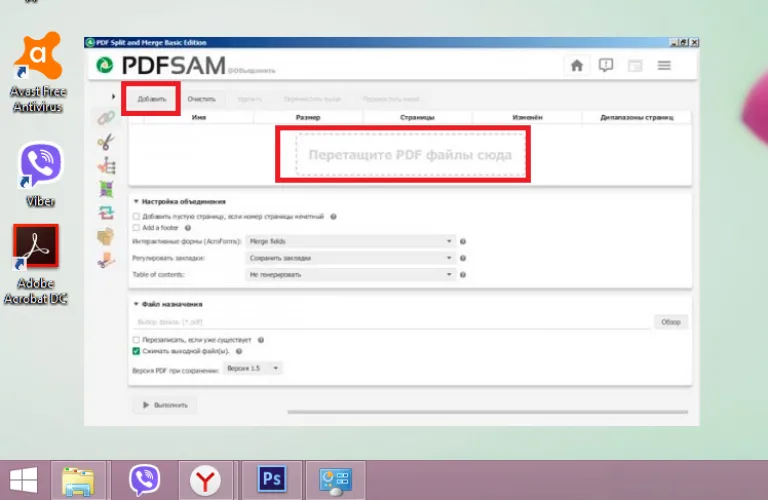
Task: Open Photoshop from the taskbar
Action: (272, 479)
